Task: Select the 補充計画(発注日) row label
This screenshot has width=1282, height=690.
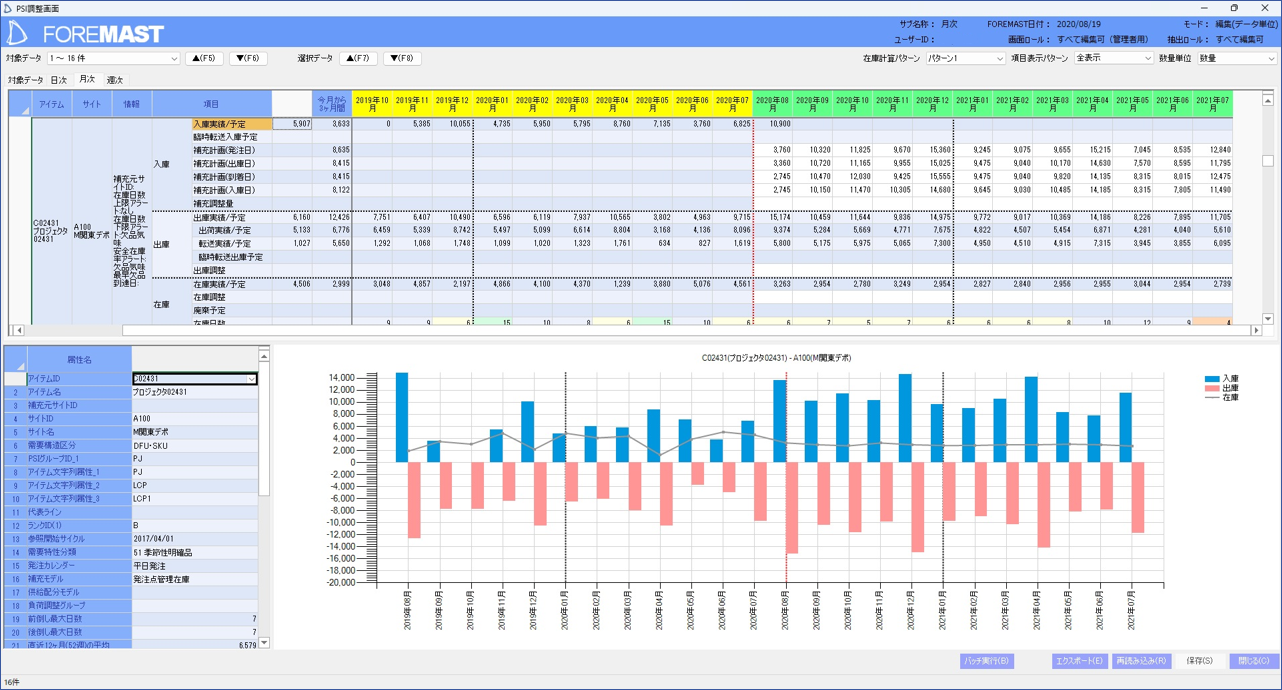Action: pos(231,150)
